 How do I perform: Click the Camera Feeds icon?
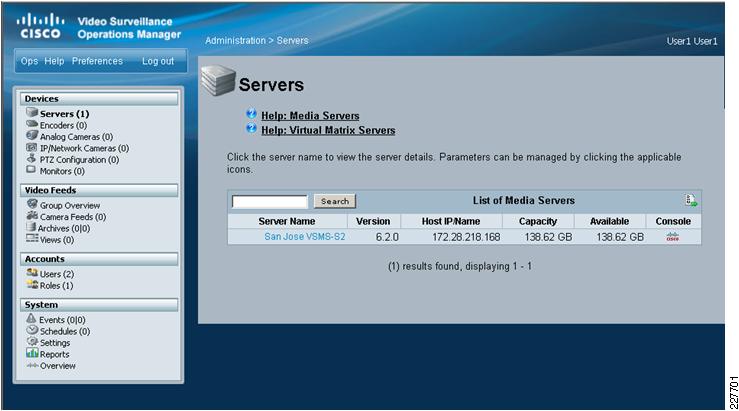tap(32, 216)
